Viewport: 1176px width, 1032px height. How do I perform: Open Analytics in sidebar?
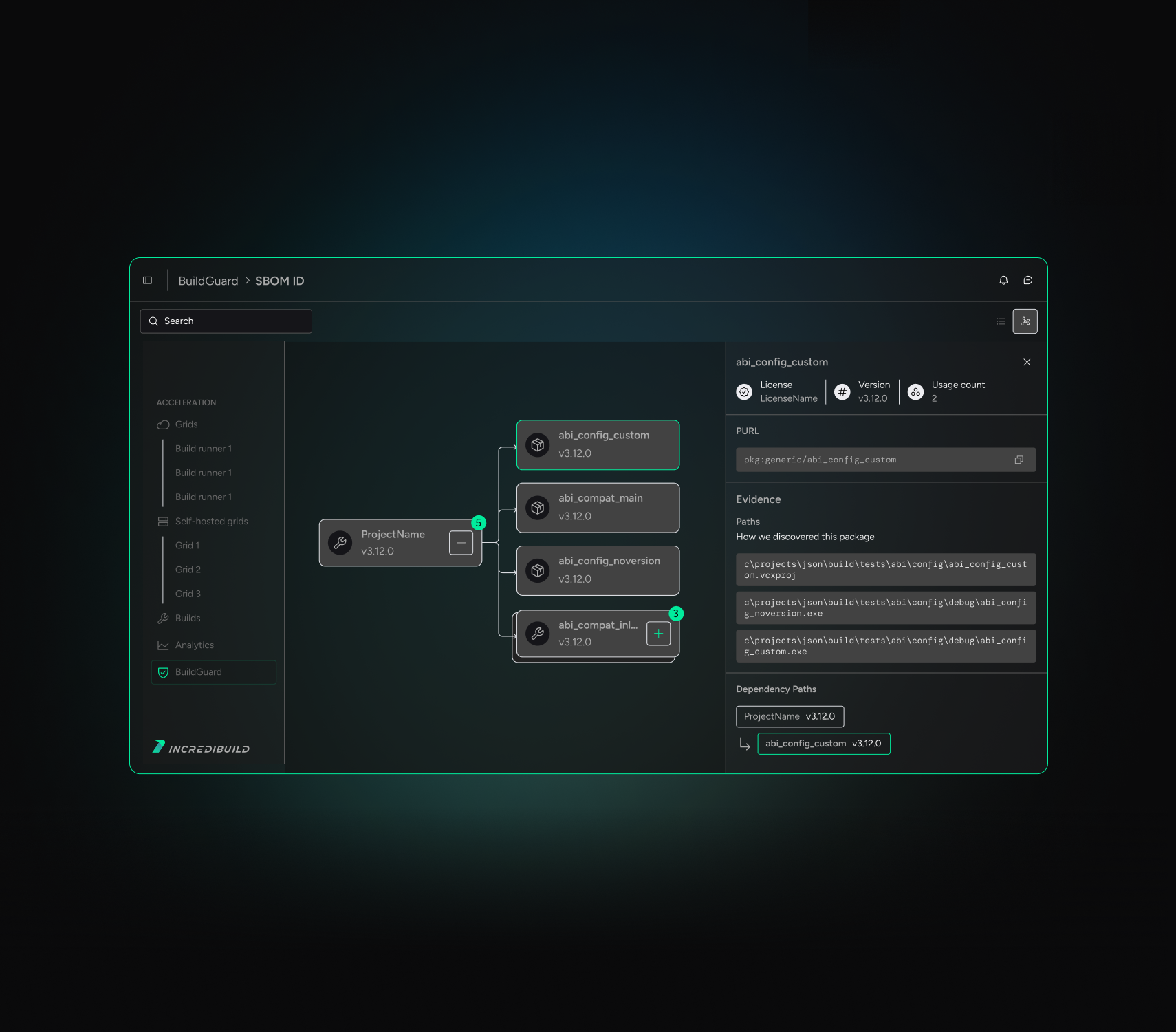(195, 645)
